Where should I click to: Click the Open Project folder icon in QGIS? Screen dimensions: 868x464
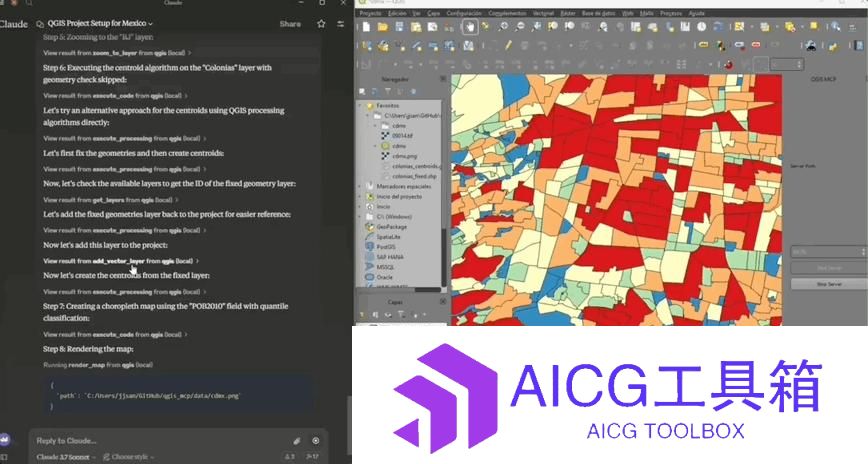tap(383, 27)
